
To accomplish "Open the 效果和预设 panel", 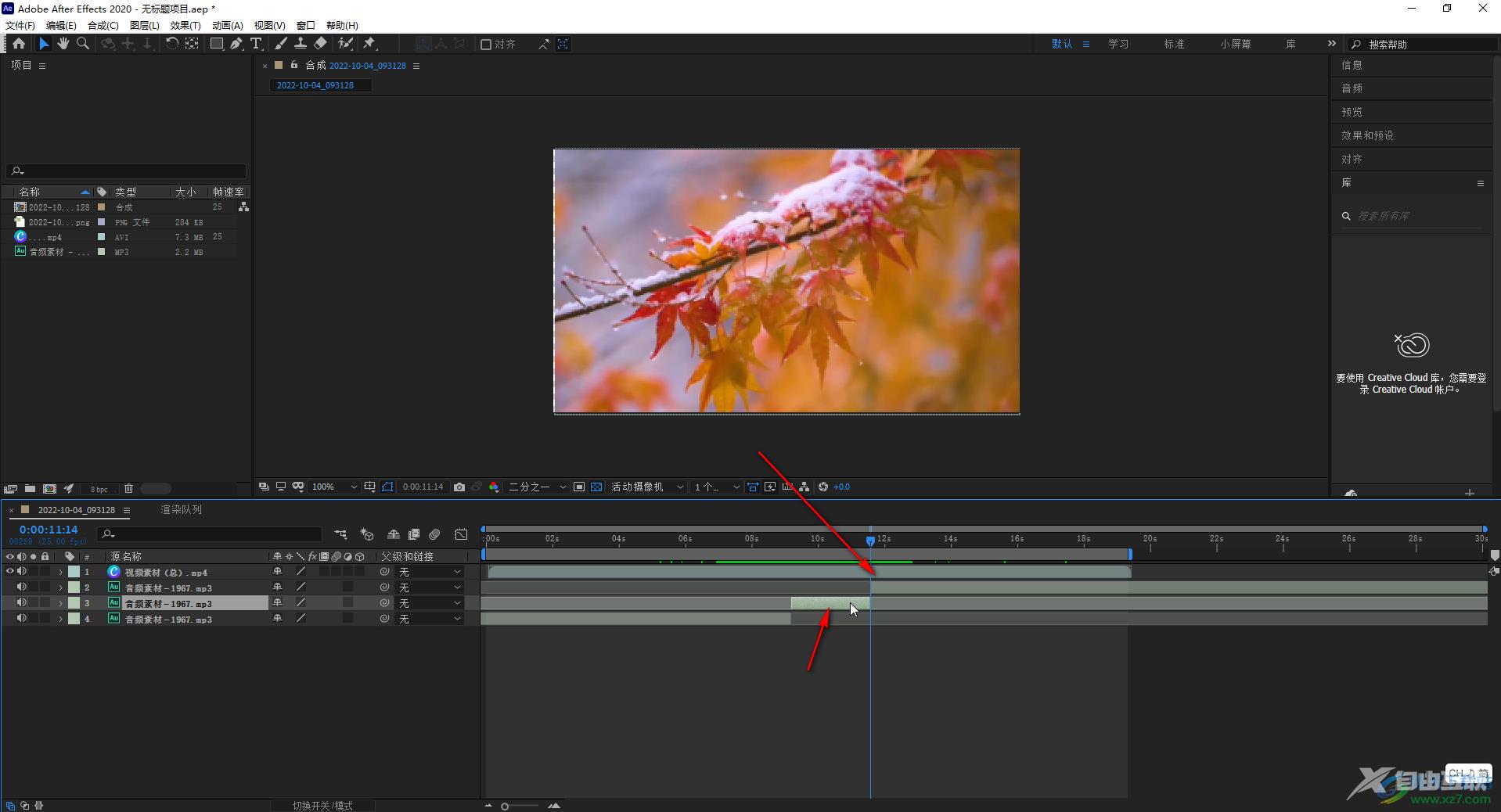I will point(1367,135).
